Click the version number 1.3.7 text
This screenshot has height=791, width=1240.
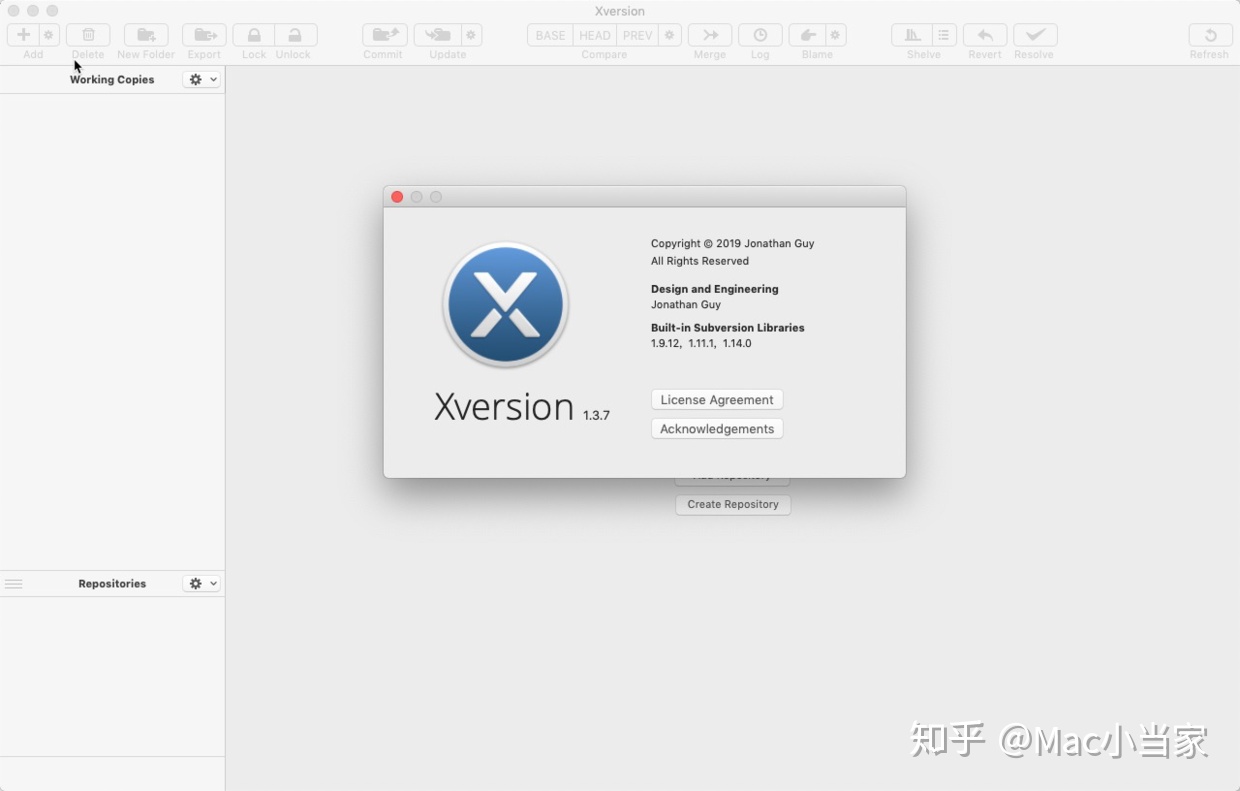pyautogui.click(x=596, y=415)
